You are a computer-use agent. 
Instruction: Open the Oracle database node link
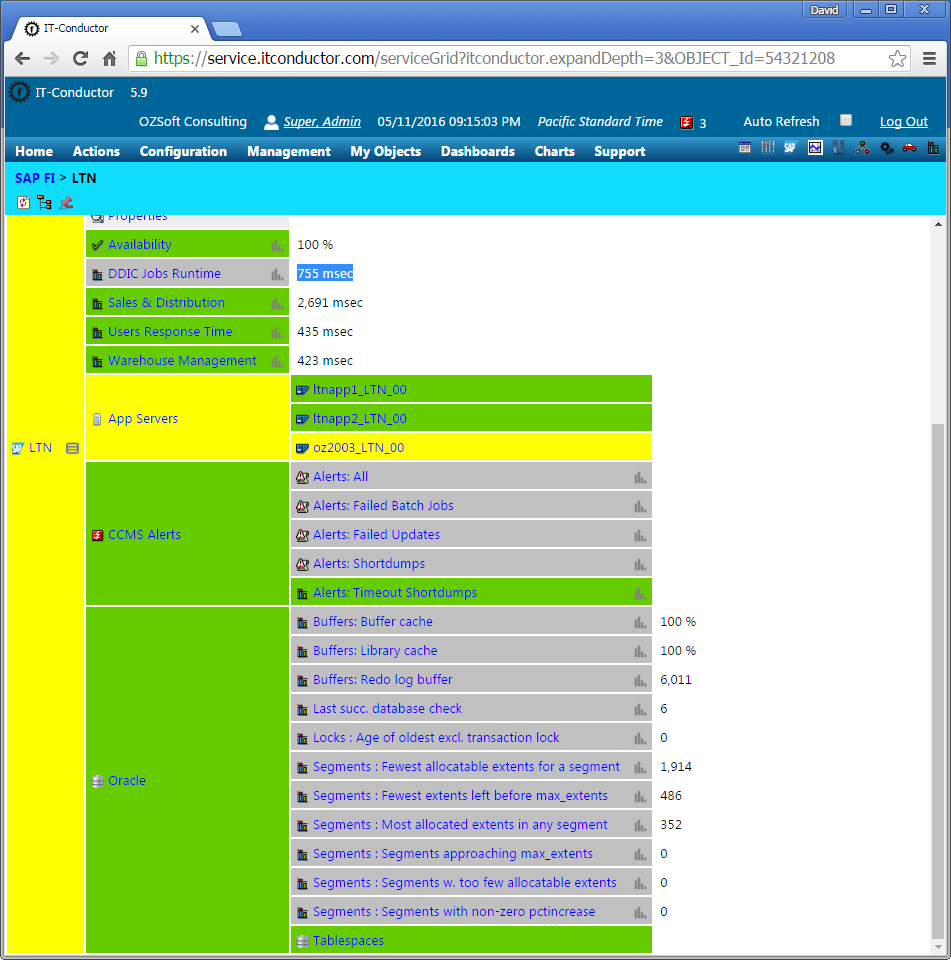point(127,781)
